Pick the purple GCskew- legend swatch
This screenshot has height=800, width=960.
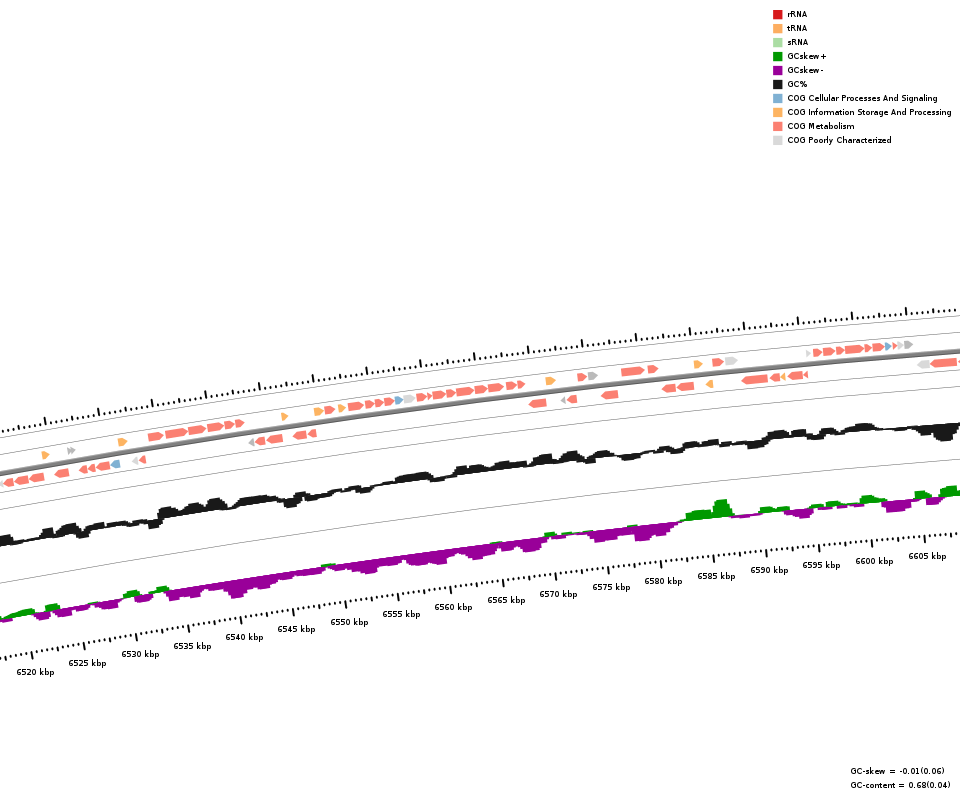coord(777,70)
